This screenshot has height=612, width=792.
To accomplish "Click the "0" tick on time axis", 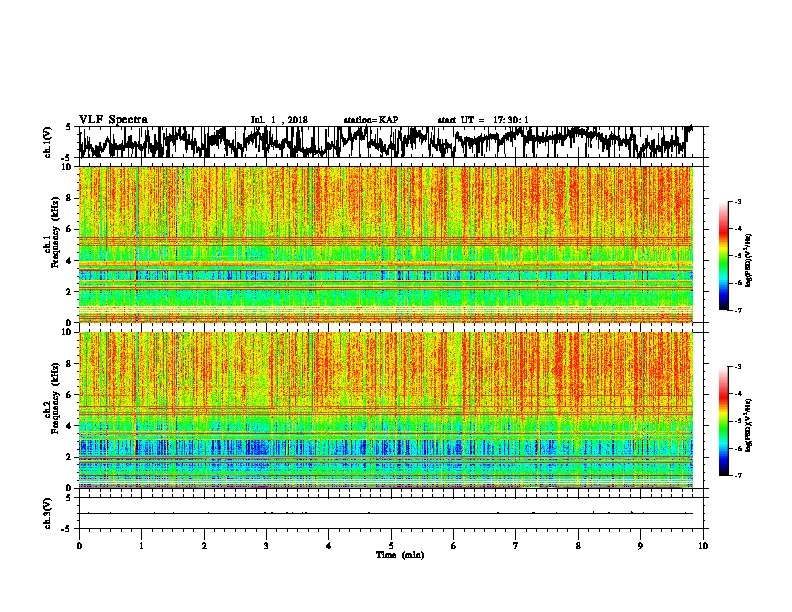I will 79,546.
